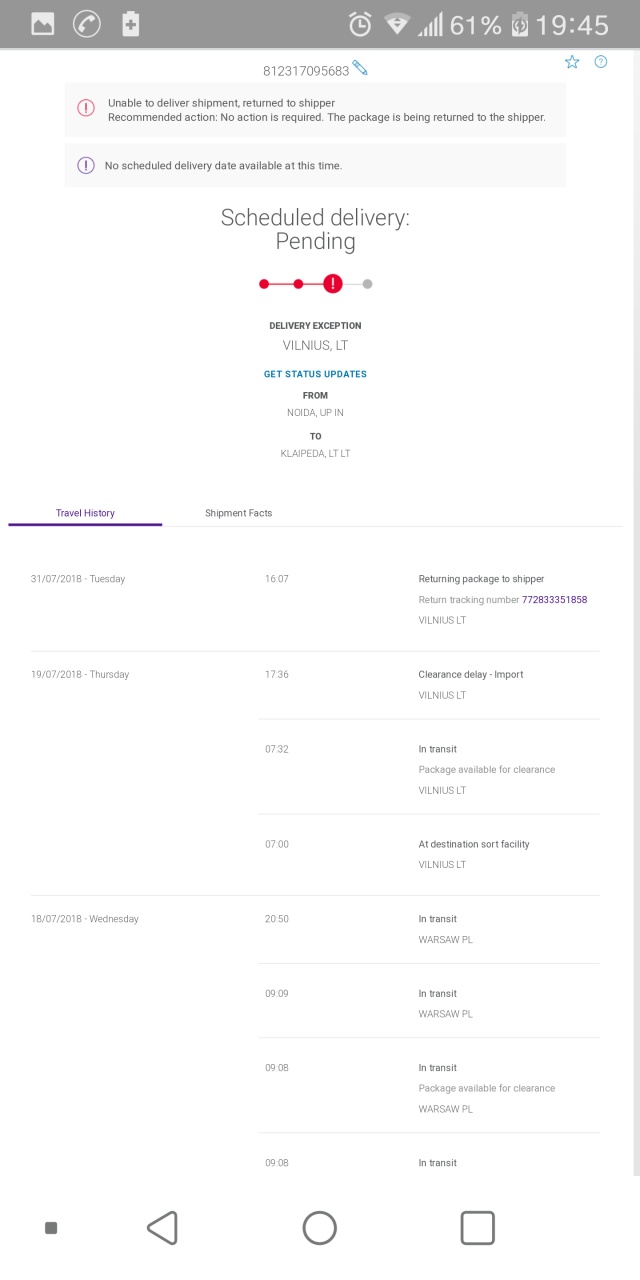Open return tracking number 772833351858
The image size is (640, 1280).
tap(554, 600)
